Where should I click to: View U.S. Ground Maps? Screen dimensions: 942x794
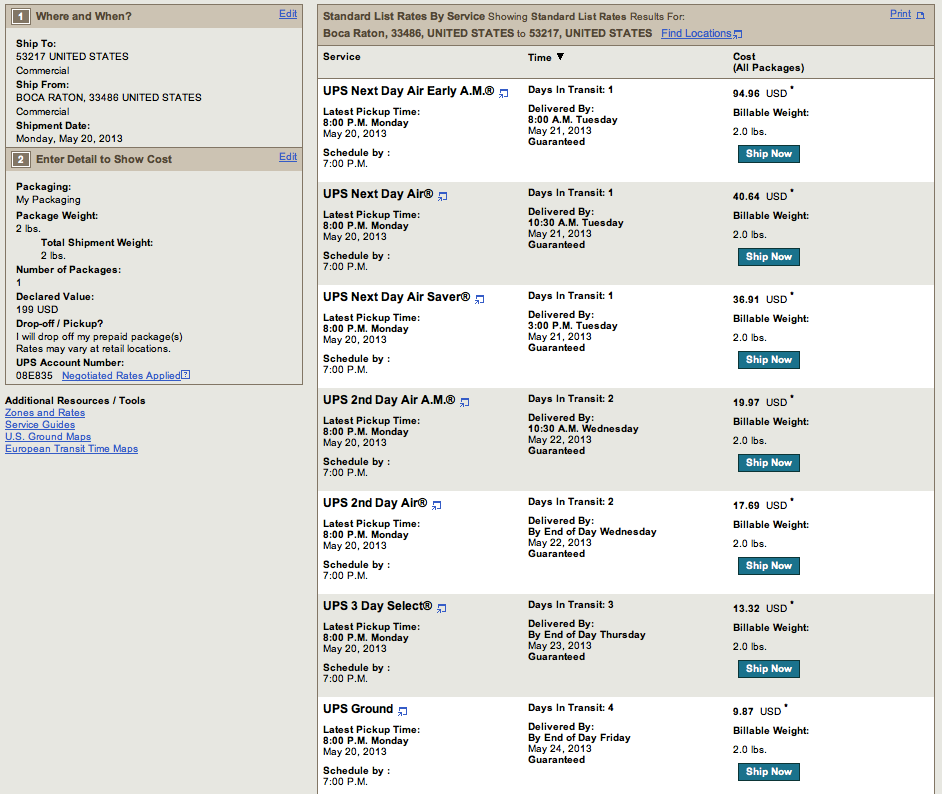[48, 437]
